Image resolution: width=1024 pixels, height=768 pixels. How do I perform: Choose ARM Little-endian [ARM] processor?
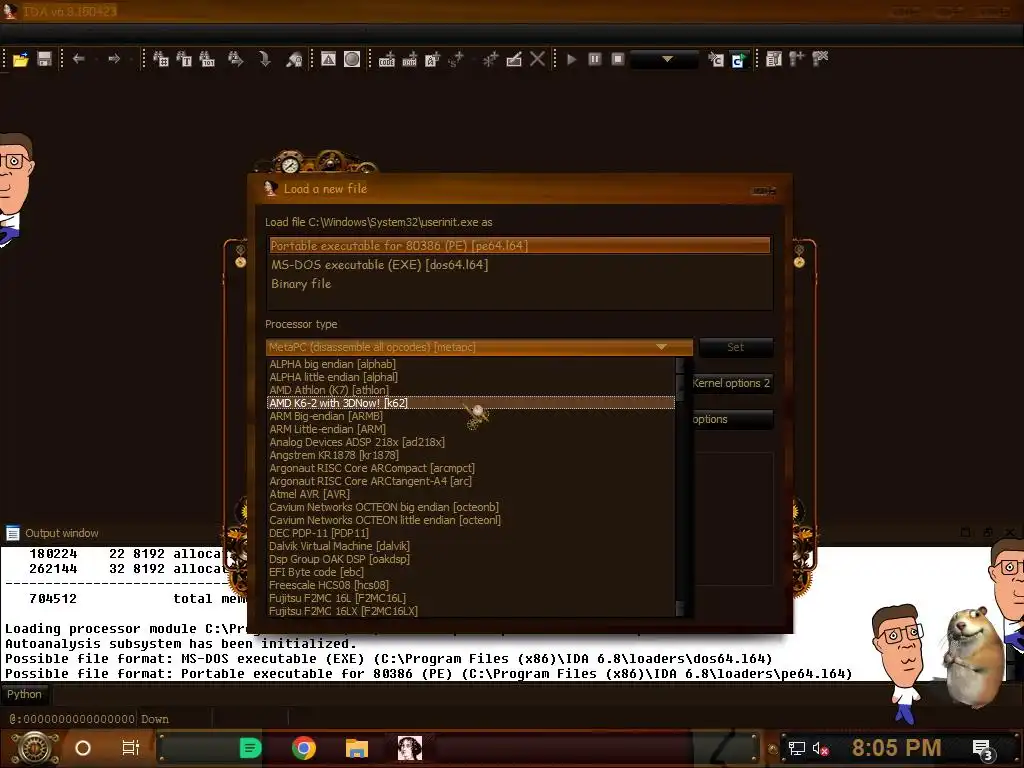471,429
